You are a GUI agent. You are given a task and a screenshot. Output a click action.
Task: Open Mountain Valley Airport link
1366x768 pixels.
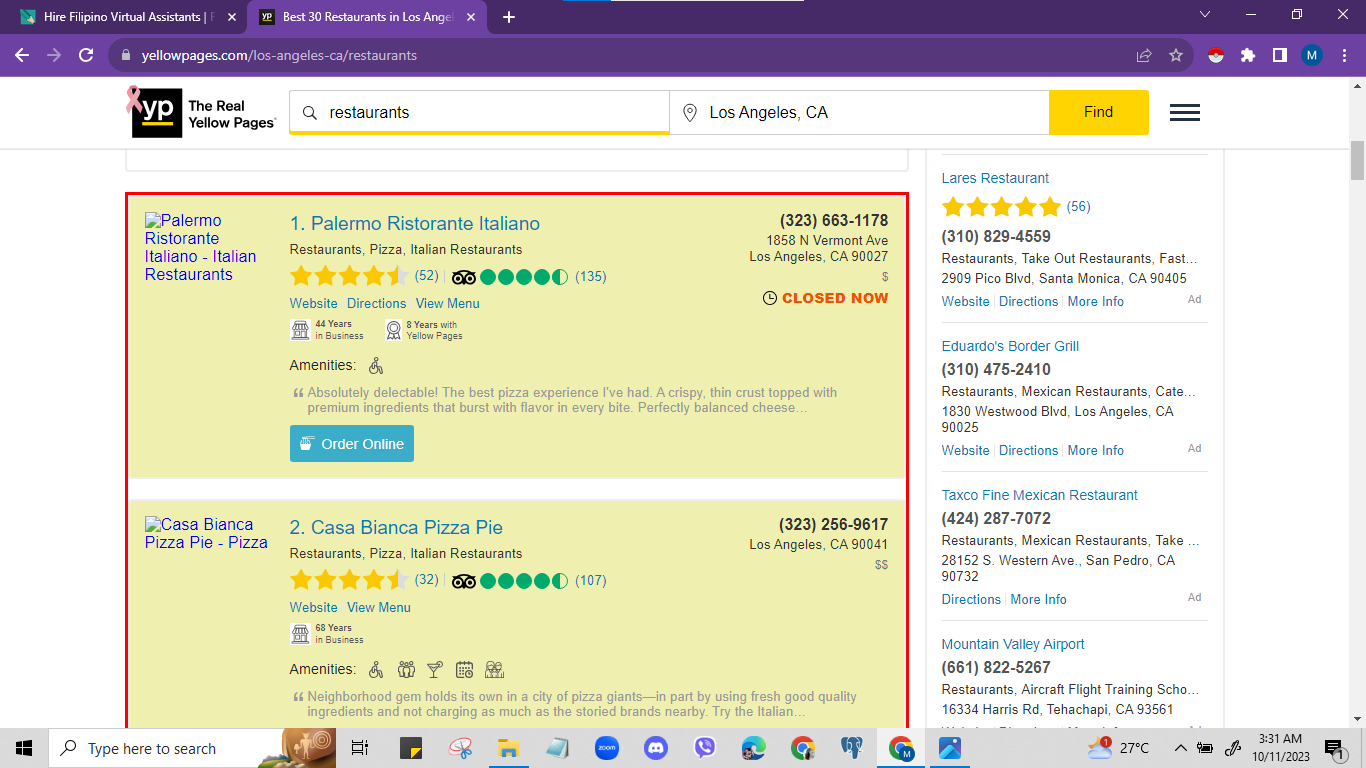pyautogui.click(x=1013, y=644)
